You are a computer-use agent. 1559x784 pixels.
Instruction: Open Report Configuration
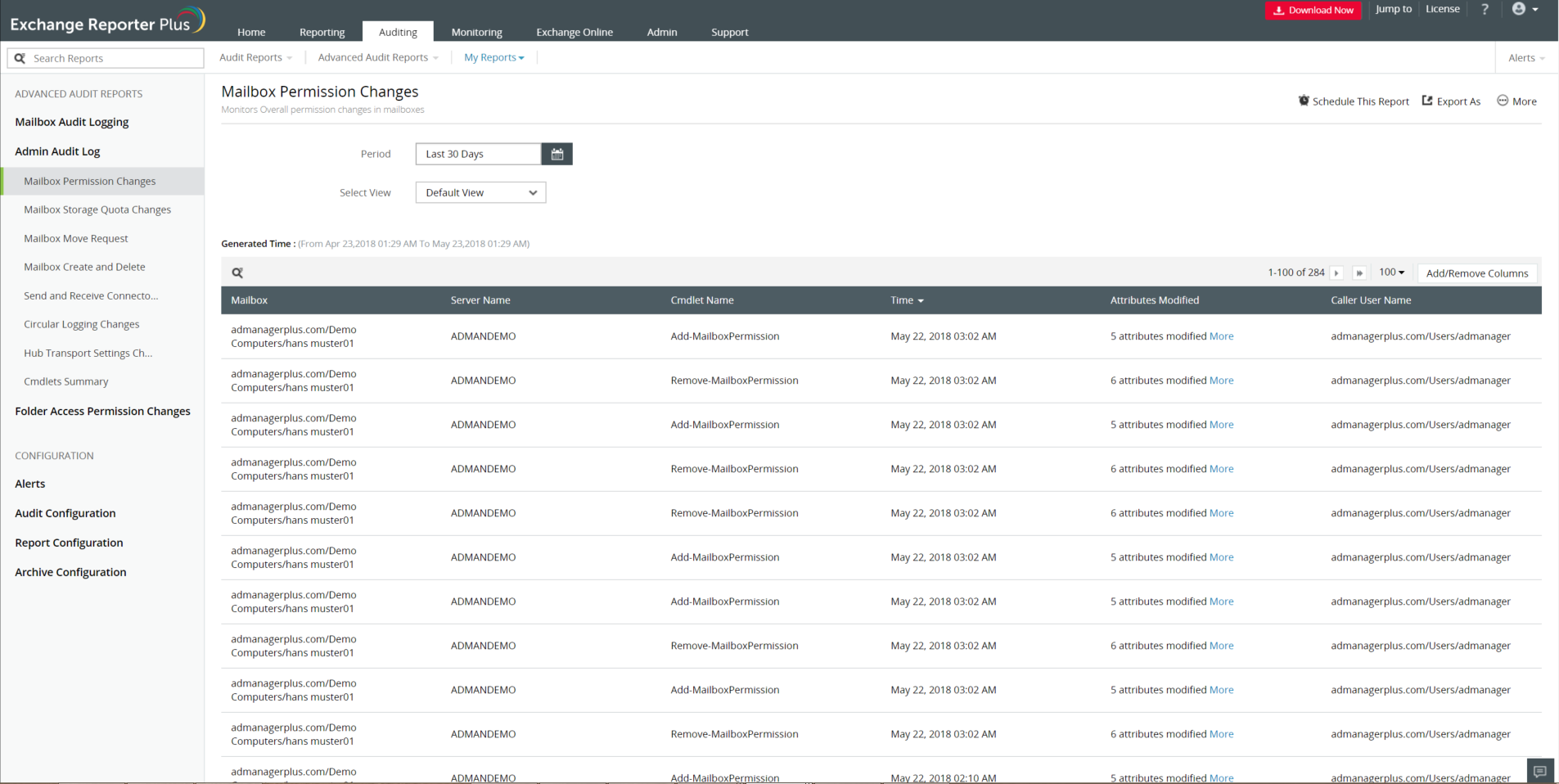69,543
